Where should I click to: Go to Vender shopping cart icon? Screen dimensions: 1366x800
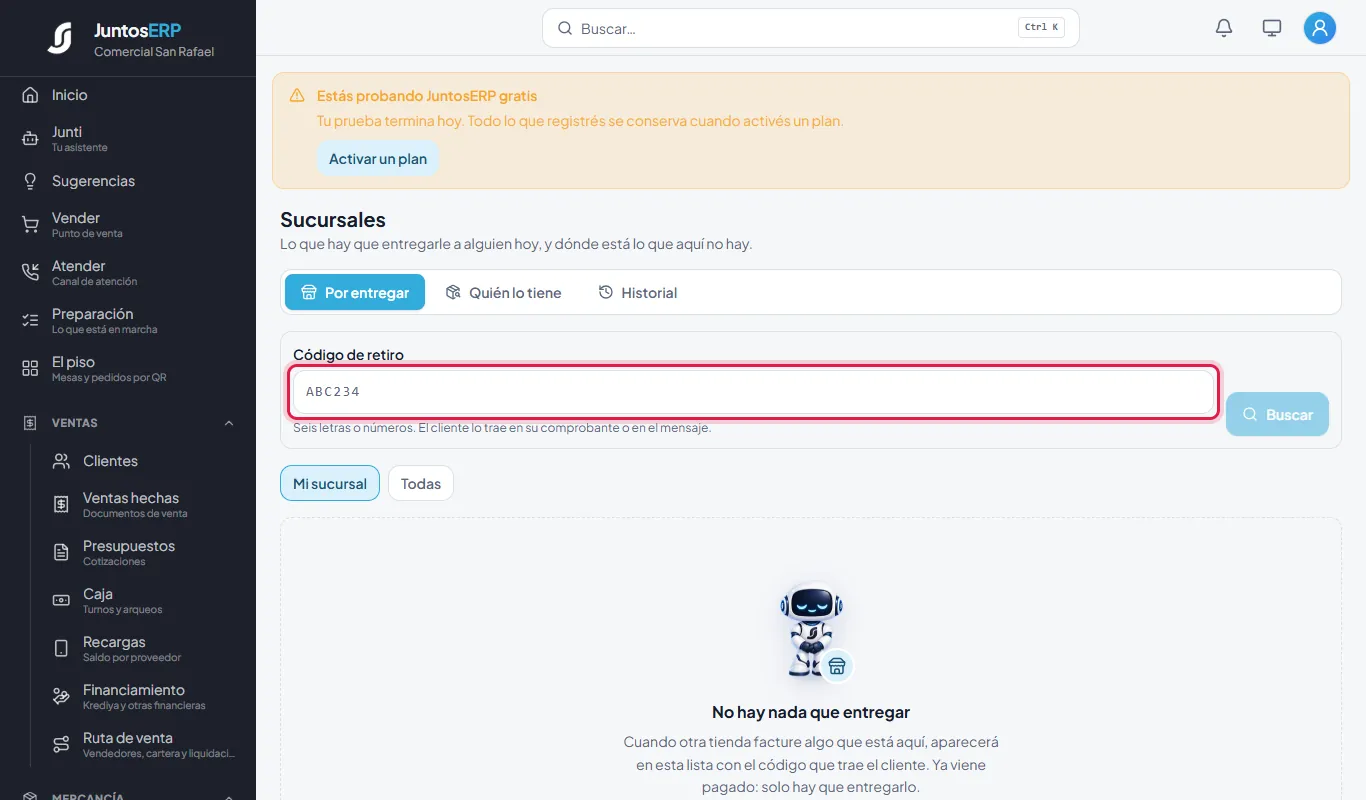pyautogui.click(x=30, y=224)
